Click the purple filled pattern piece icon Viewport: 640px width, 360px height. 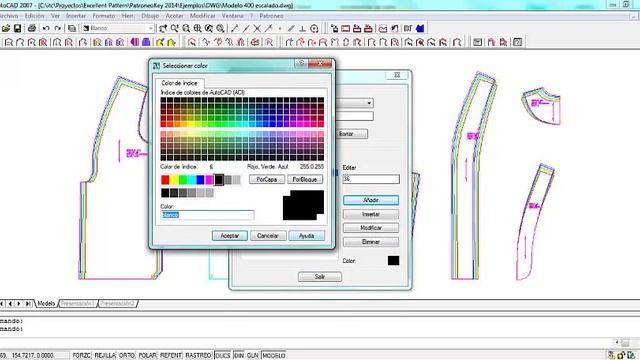[146, 42]
